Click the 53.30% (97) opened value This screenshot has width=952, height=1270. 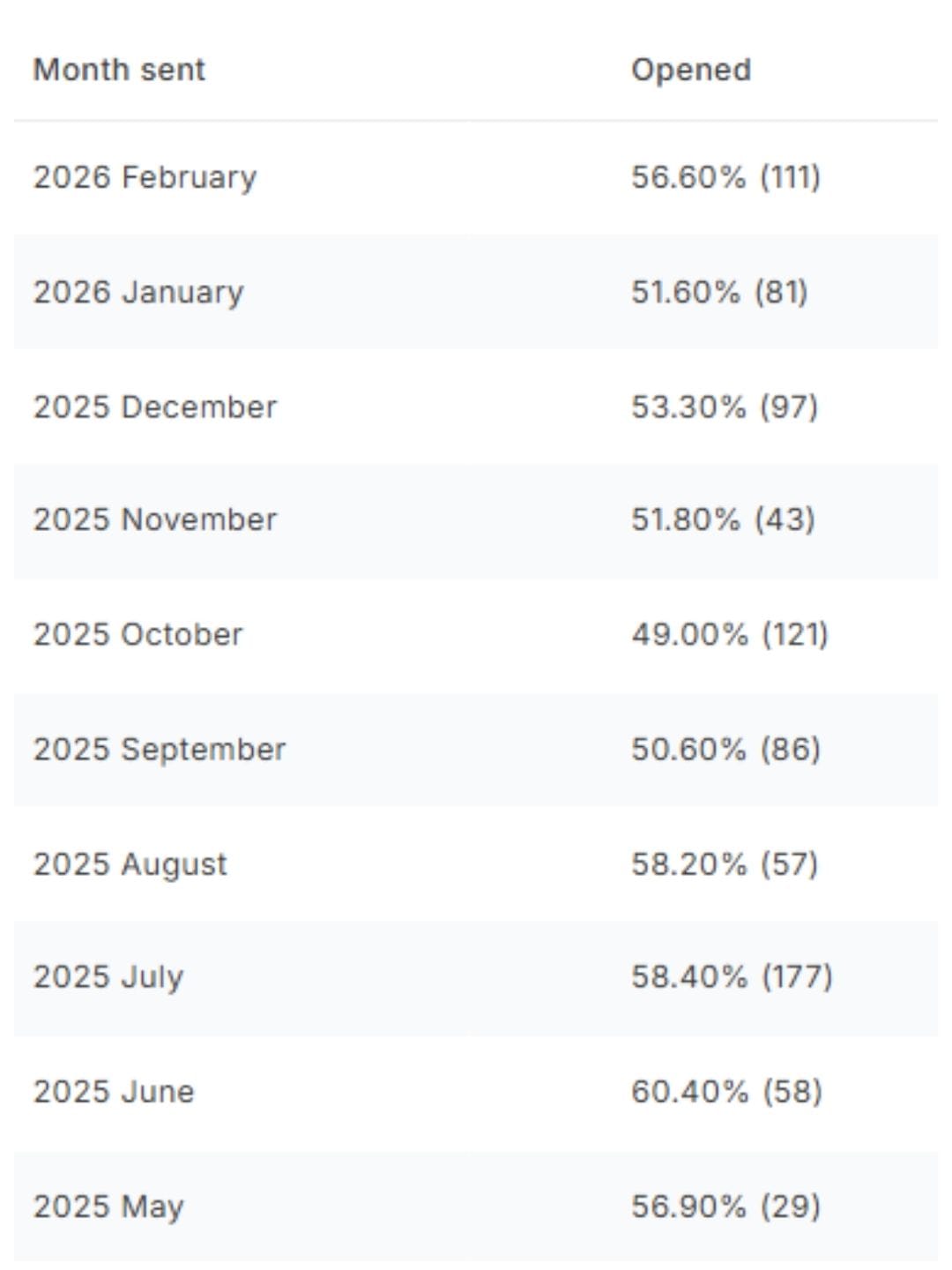725,407
